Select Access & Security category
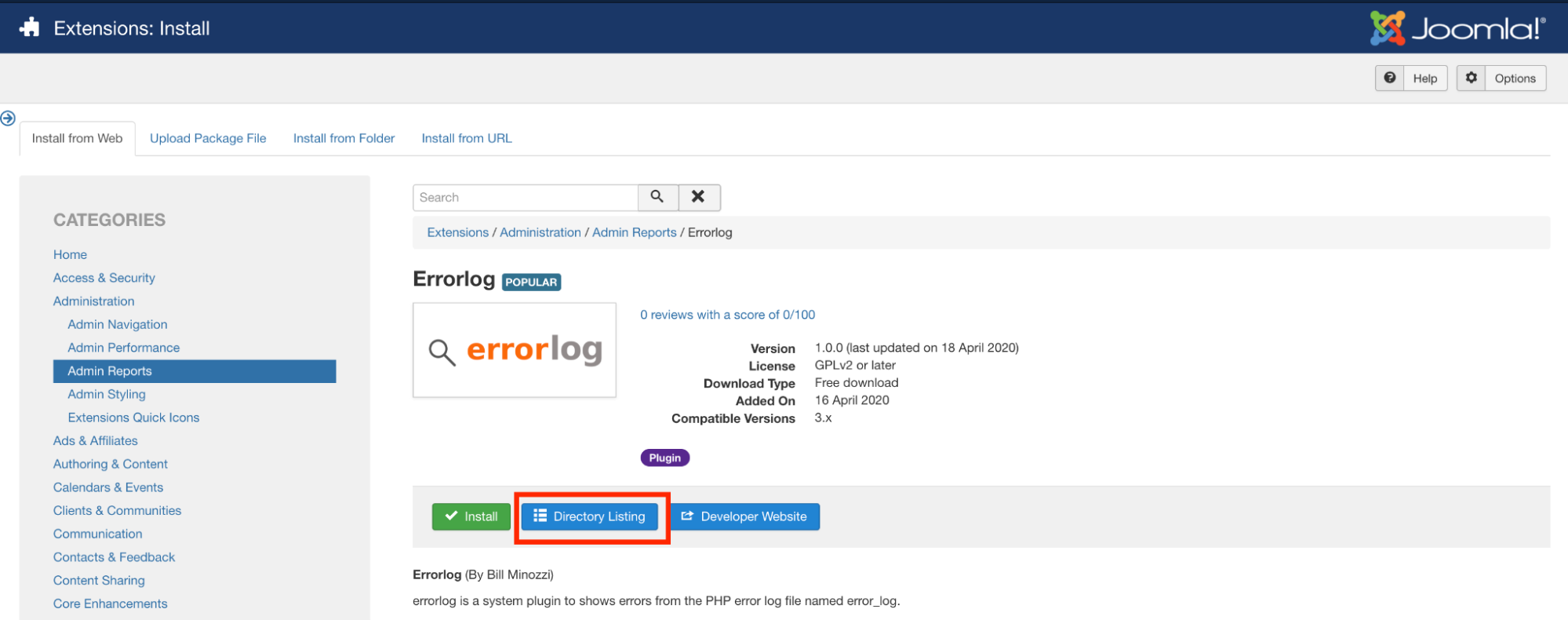 tap(104, 278)
